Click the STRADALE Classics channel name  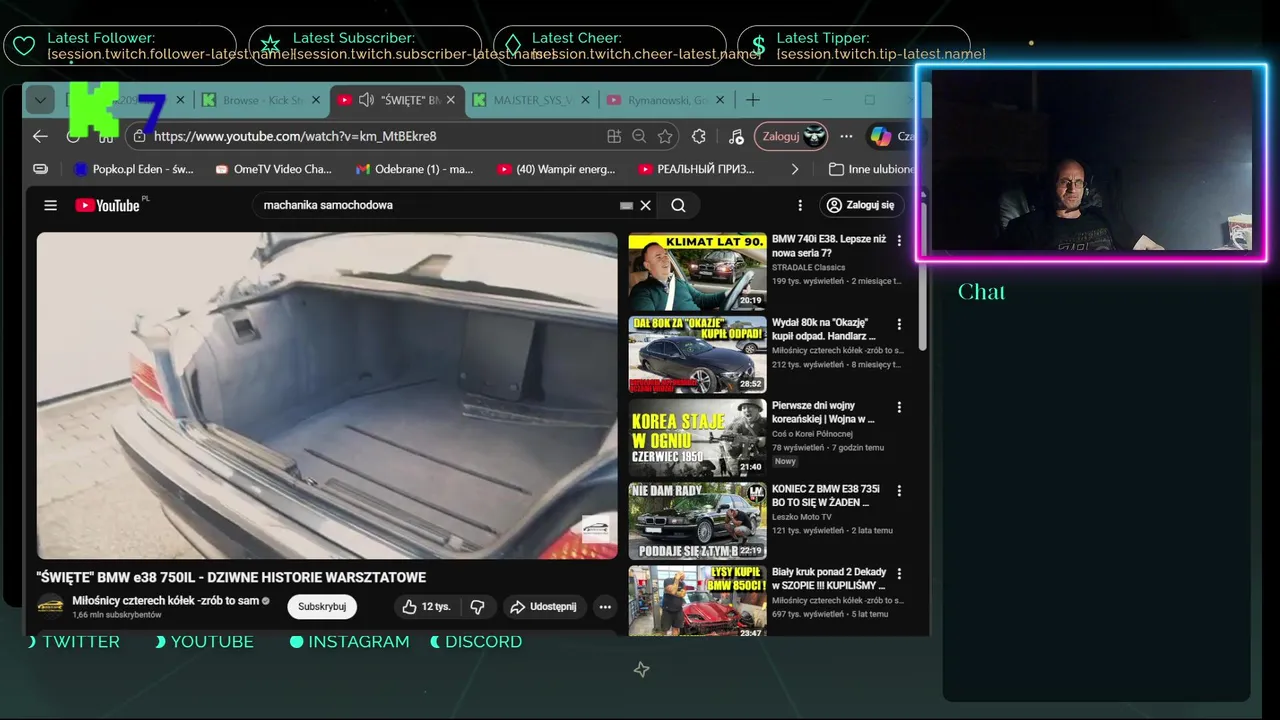(808, 267)
